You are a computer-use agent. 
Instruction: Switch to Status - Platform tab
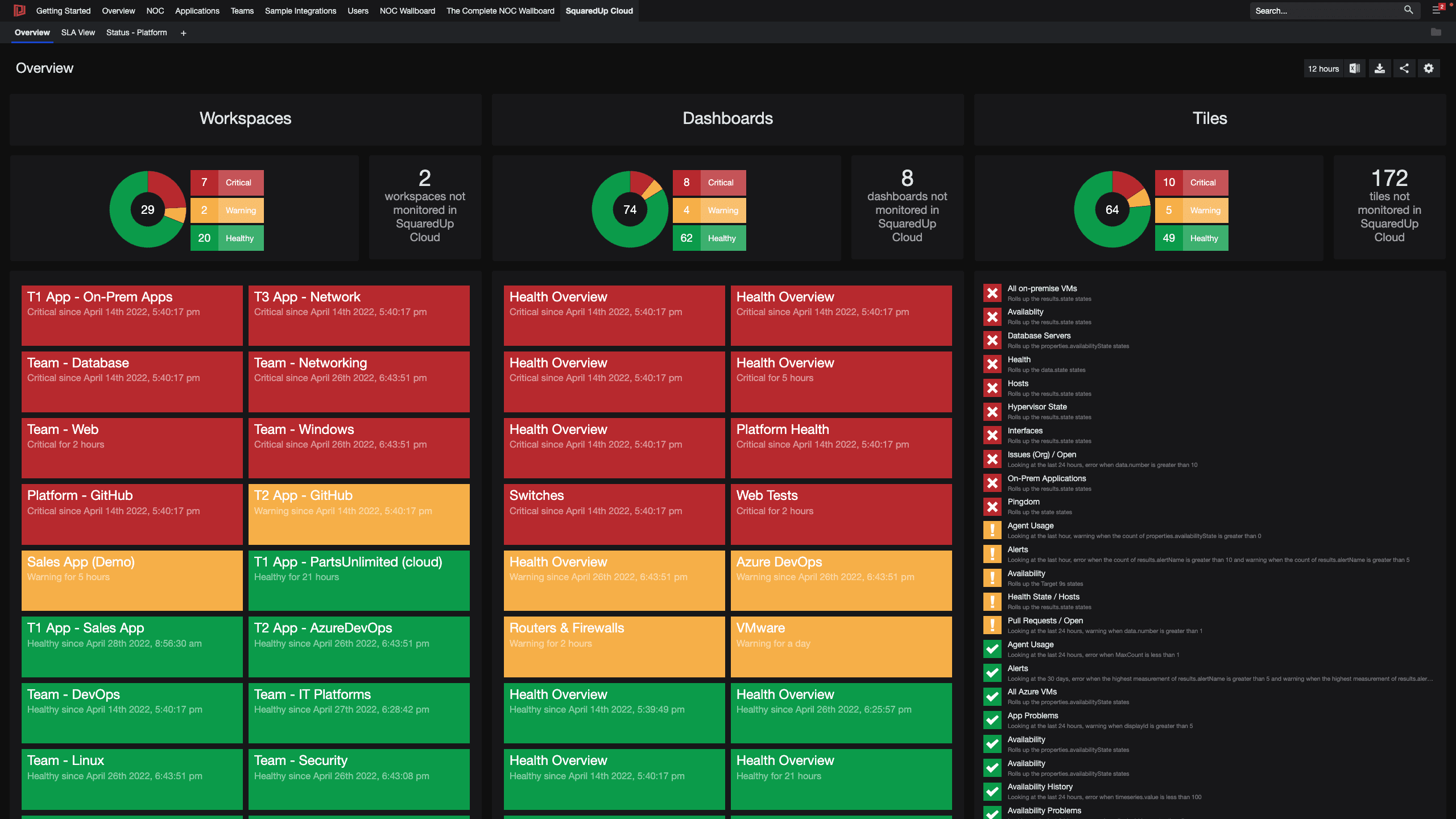[136, 32]
